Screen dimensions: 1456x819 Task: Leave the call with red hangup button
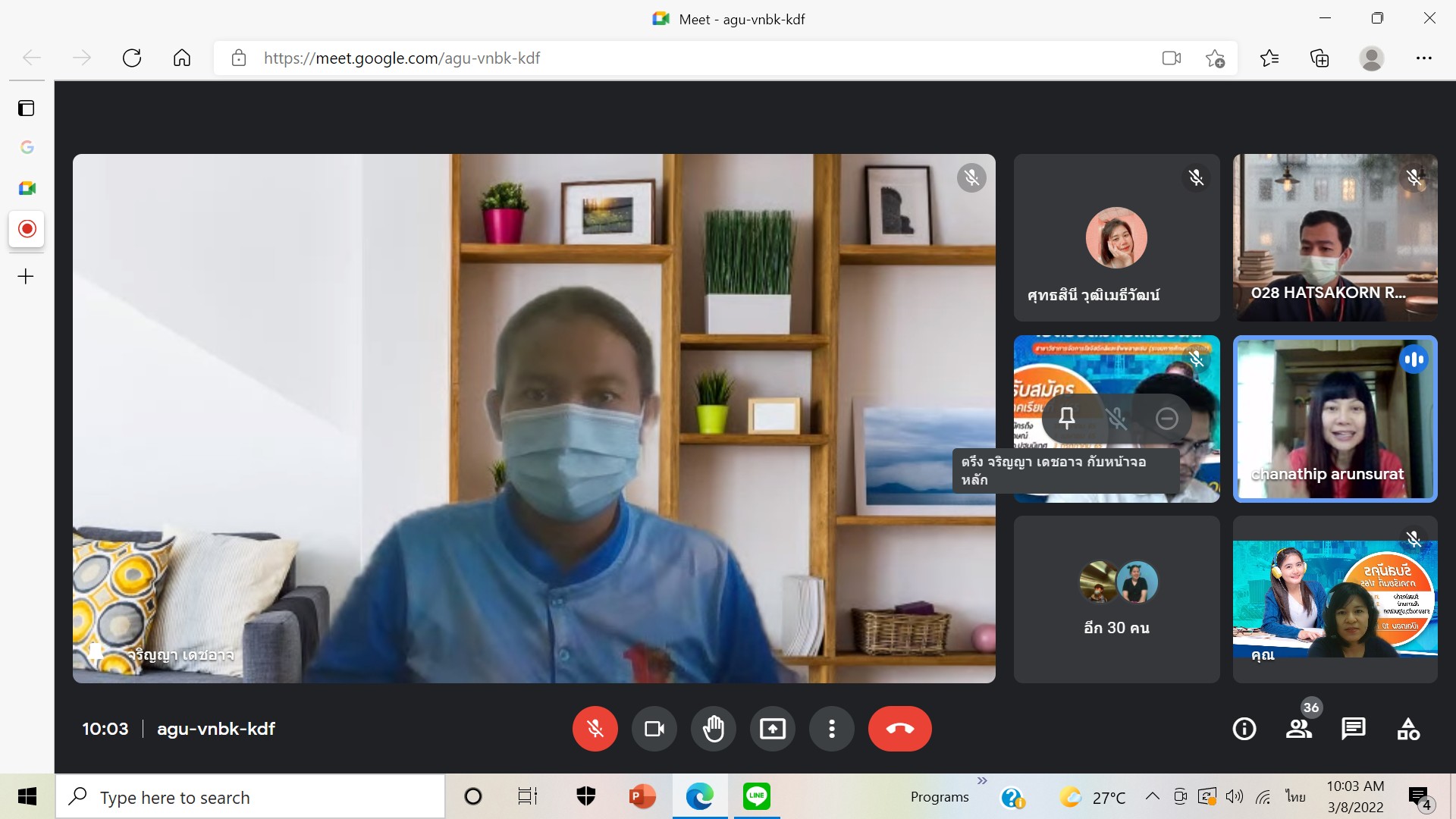899,729
